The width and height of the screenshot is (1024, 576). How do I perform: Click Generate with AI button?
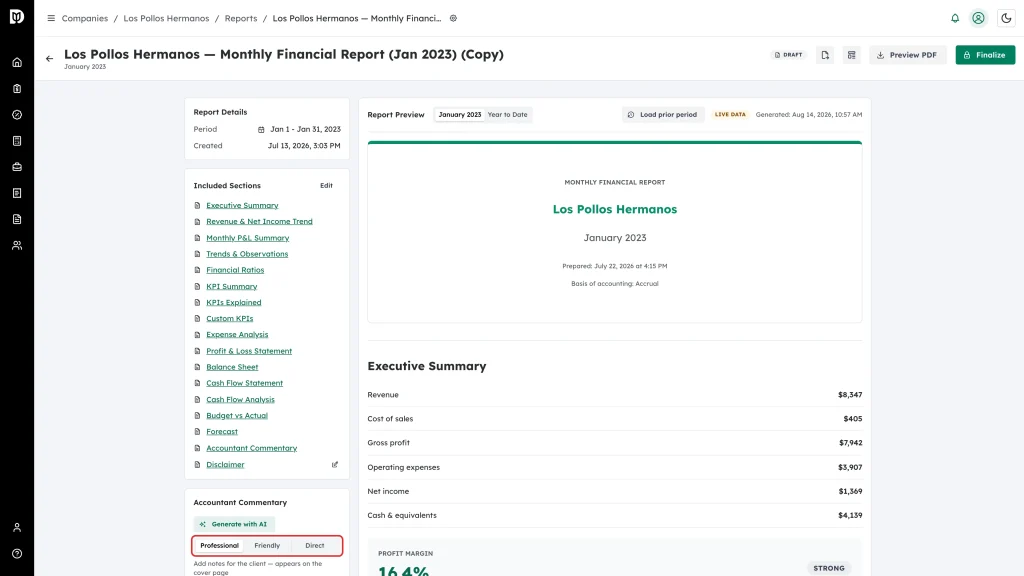pos(234,524)
